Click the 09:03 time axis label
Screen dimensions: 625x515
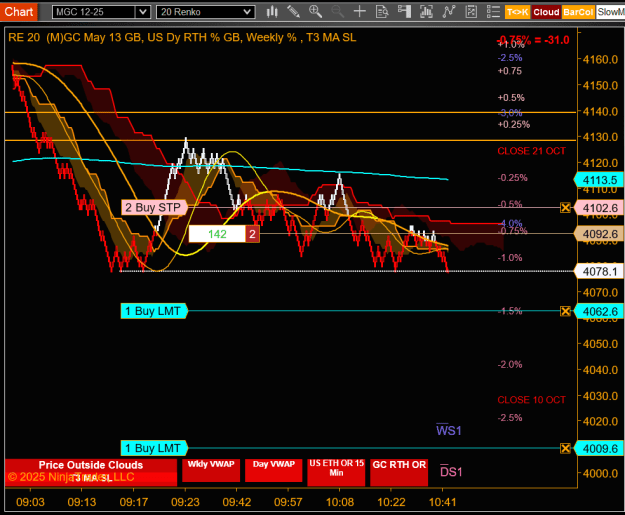coord(30,502)
